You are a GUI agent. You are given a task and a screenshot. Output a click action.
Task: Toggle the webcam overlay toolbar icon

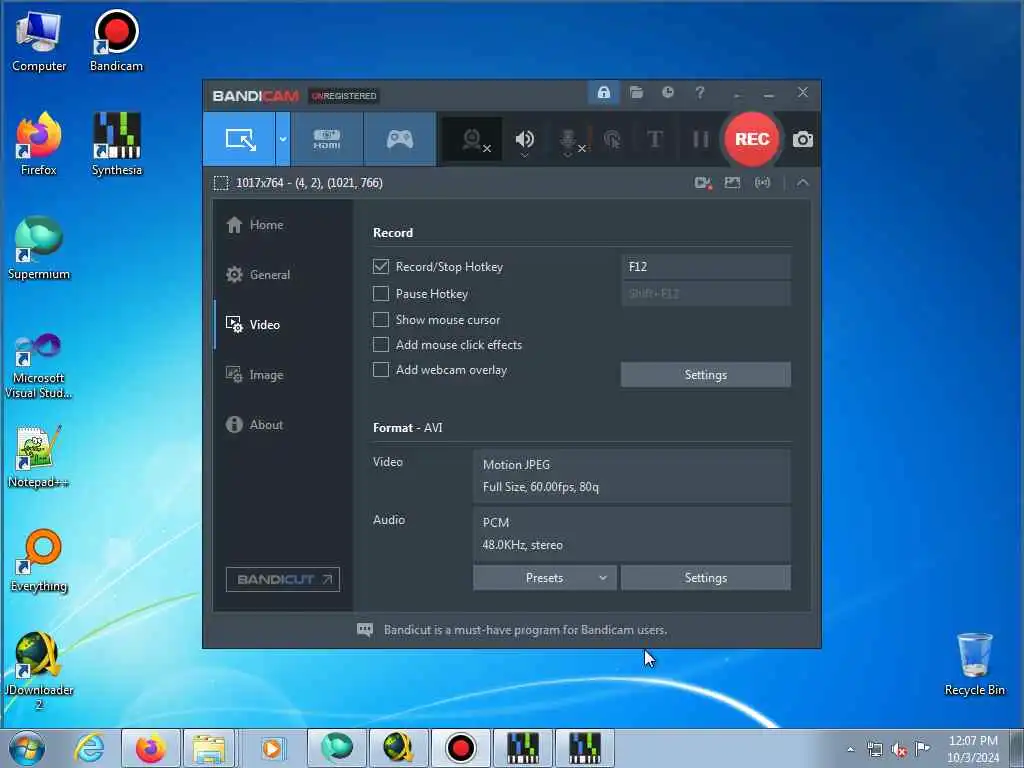click(472, 139)
